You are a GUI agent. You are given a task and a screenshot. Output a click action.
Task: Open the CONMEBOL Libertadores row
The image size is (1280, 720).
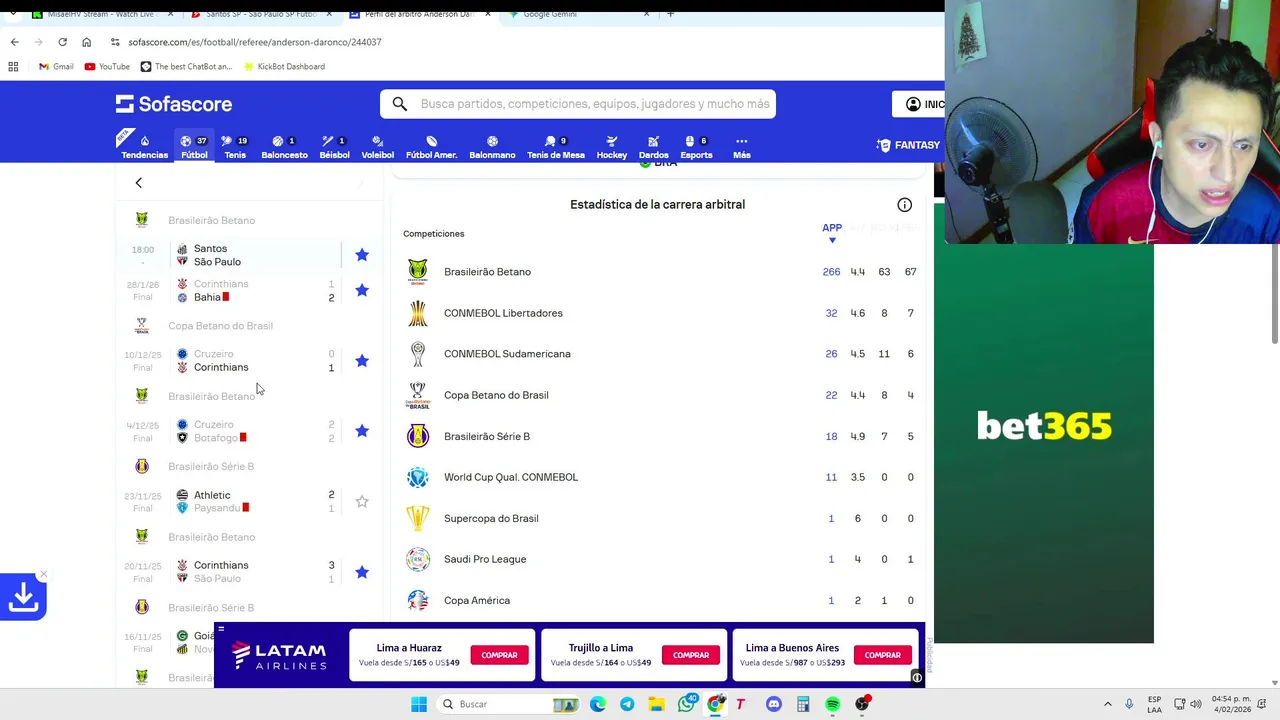click(660, 313)
